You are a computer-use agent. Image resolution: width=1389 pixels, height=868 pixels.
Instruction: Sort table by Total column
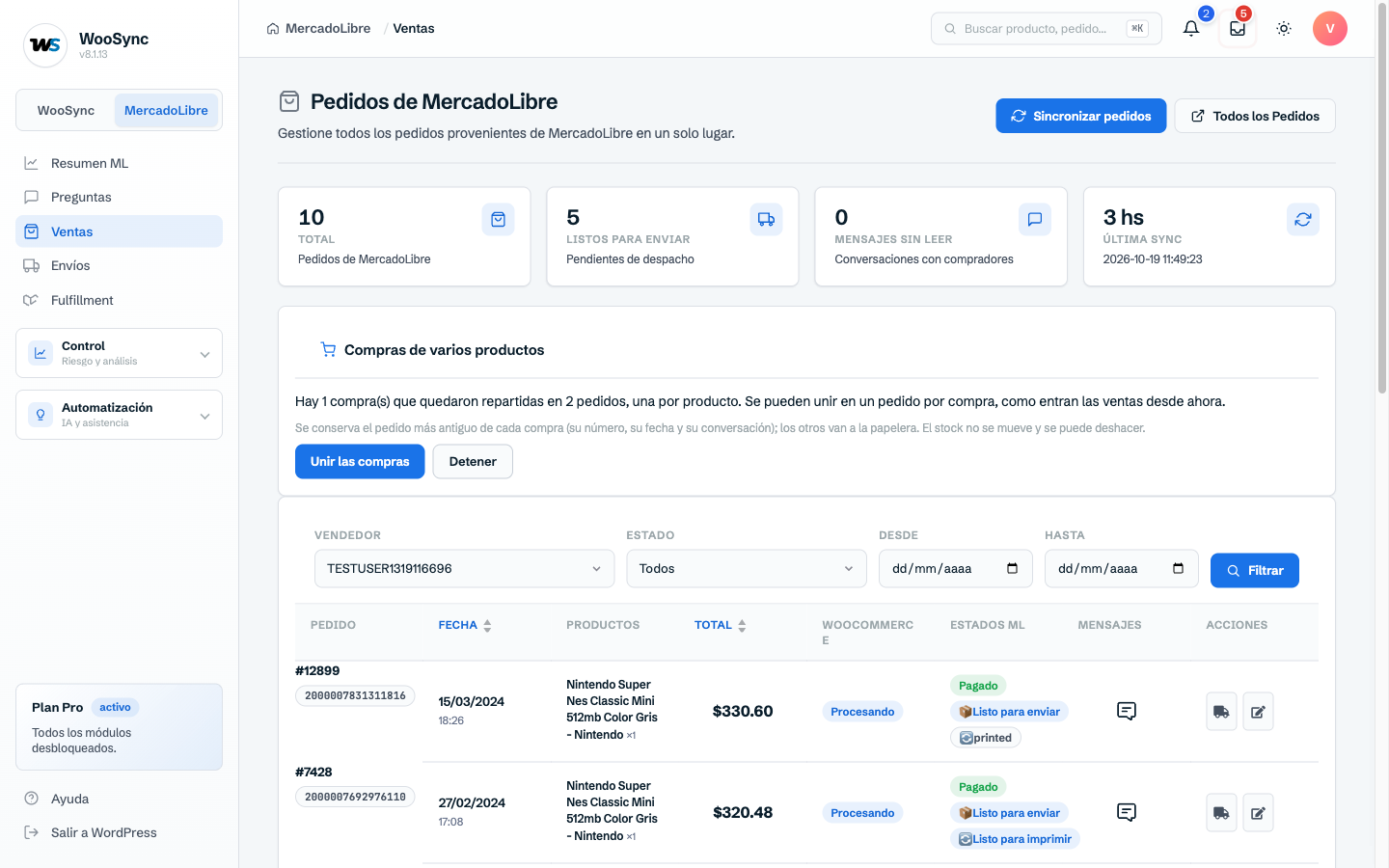tap(721, 625)
